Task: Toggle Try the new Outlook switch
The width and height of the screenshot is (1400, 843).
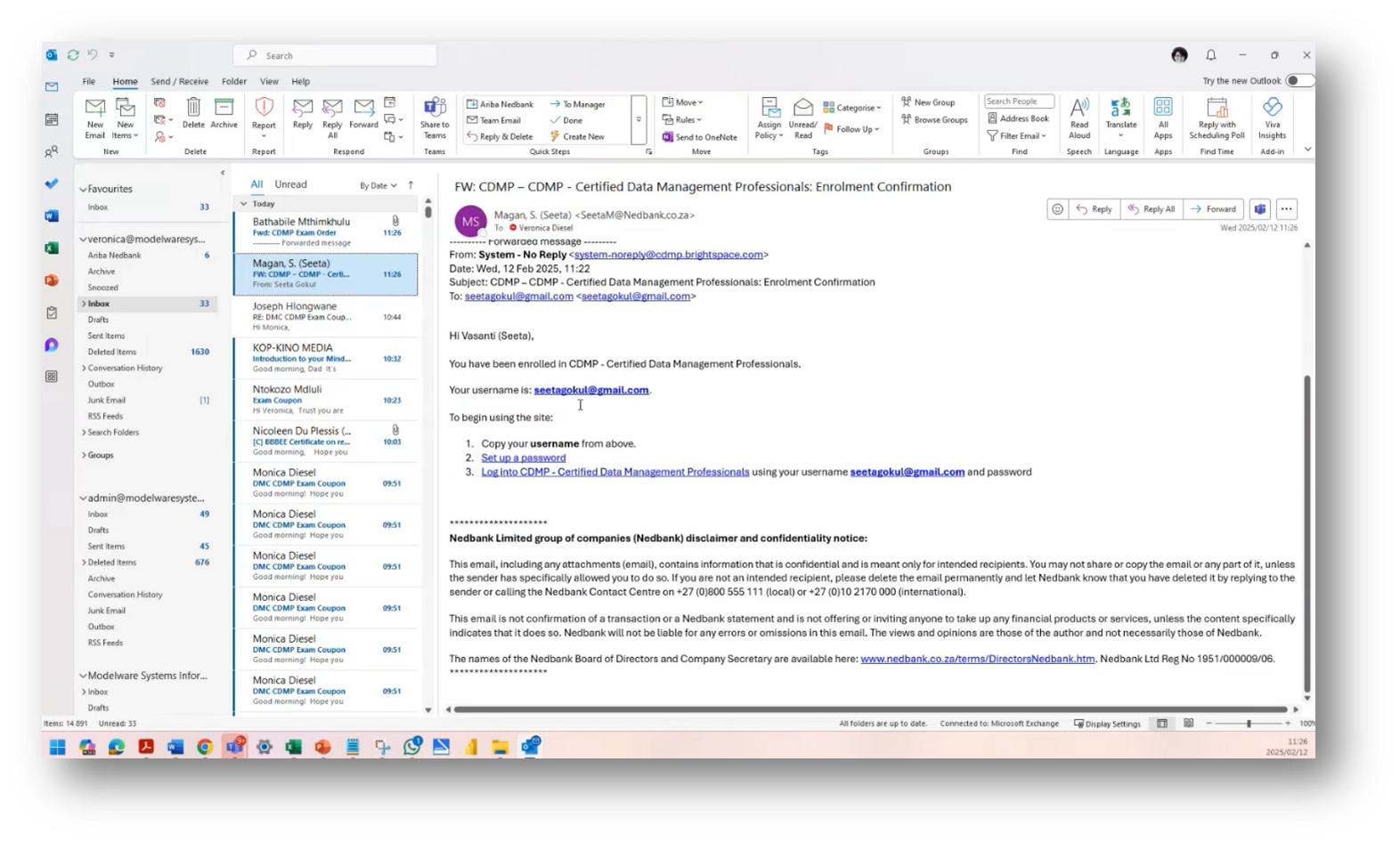Action: [1299, 81]
